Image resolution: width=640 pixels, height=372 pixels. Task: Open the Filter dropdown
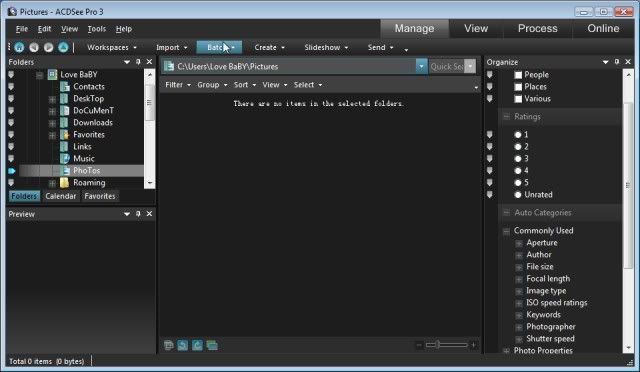point(178,85)
